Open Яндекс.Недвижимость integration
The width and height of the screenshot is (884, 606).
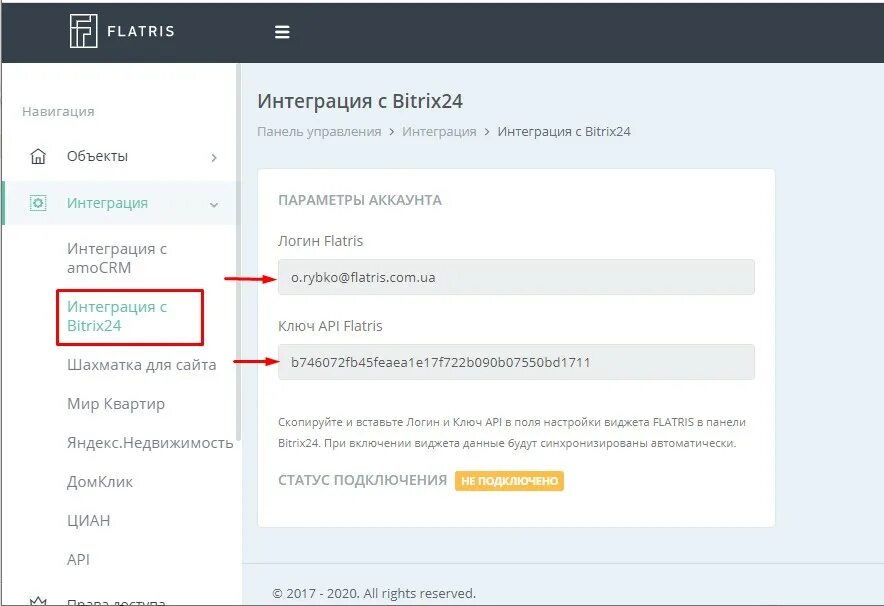click(150, 443)
